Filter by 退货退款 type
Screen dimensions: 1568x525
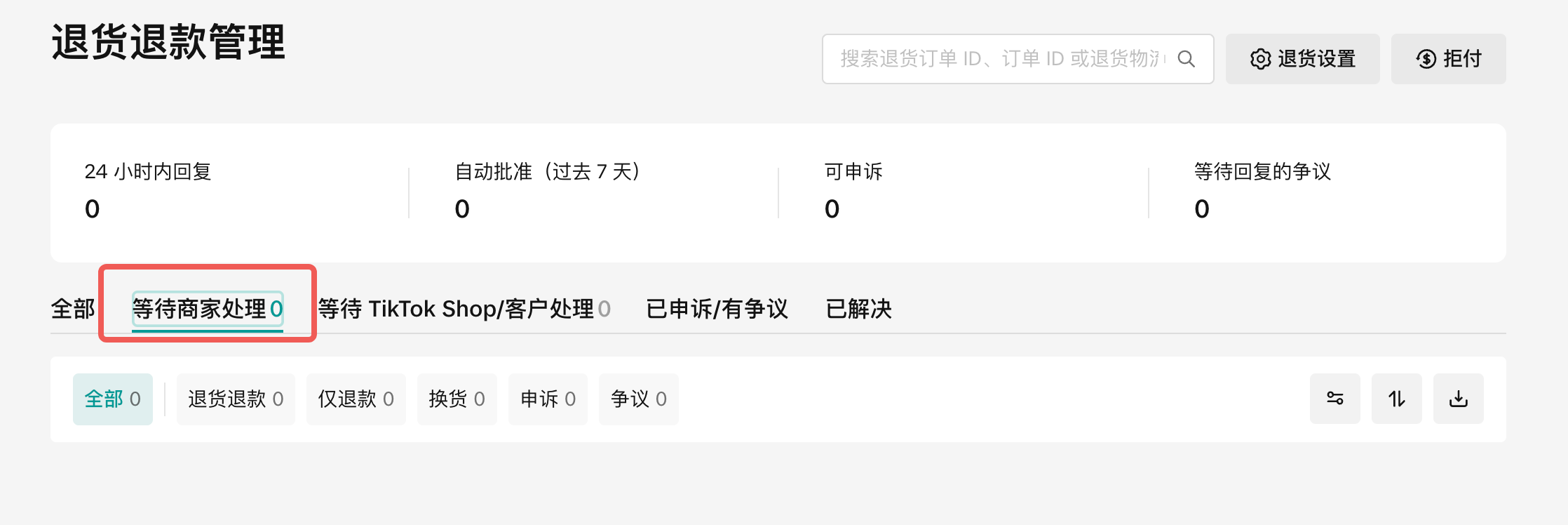tap(236, 399)
